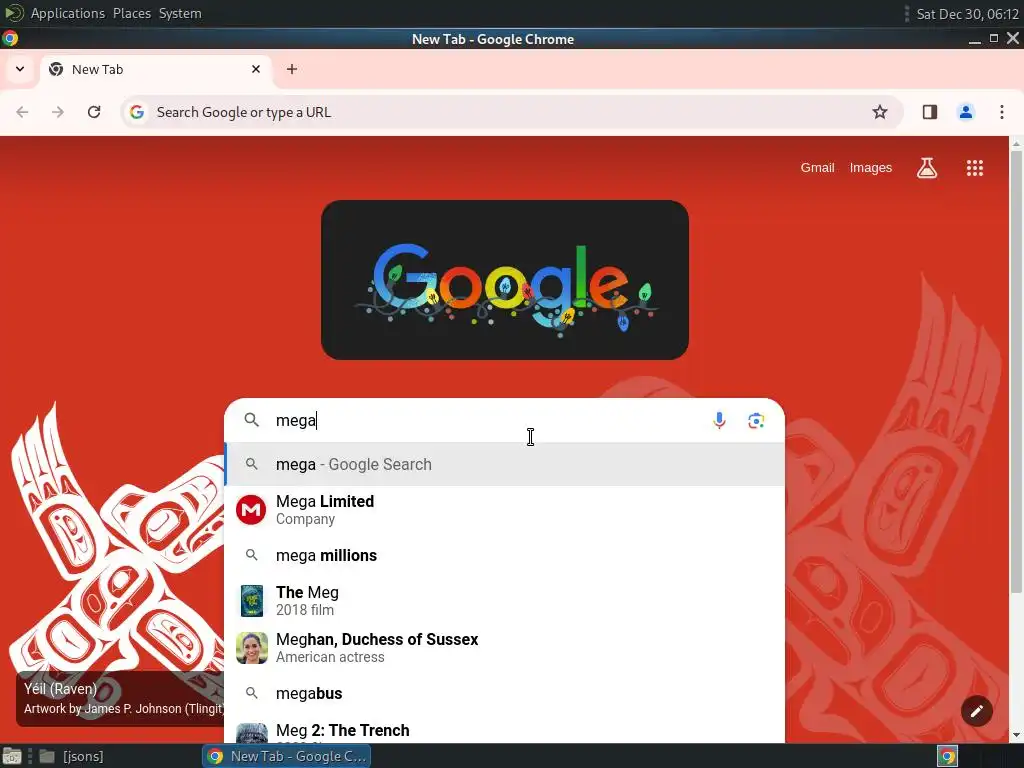Screen dimensions: 1024x768
Task: Click the Google icon in address bar
Action: pyautogui.click(x=136, y=112)
